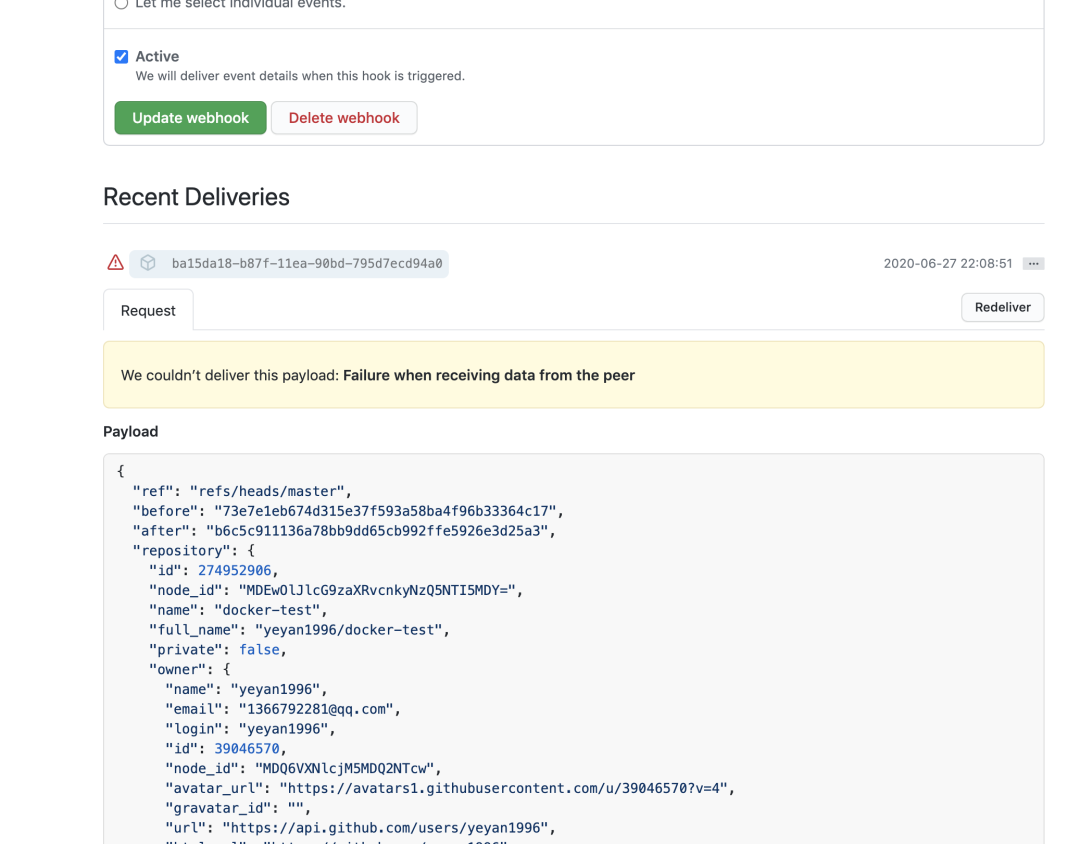Click the package cube icon beside the delivery ID
The width and height of the screenshot is (1080, 844).
pos(147,262)
